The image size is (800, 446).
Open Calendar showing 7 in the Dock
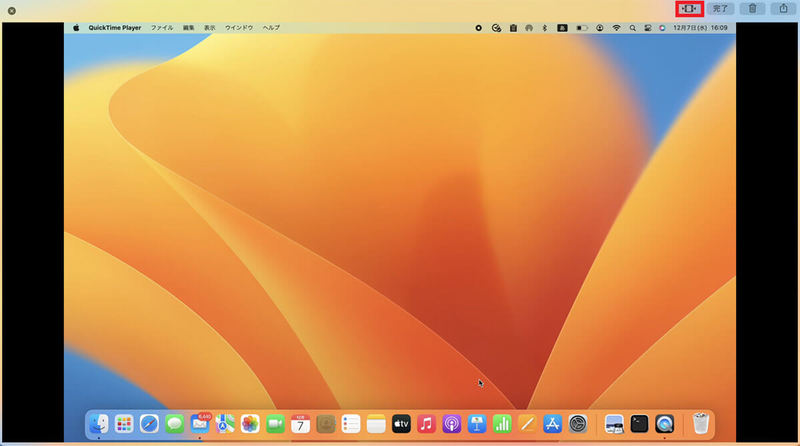coord(301,424)
